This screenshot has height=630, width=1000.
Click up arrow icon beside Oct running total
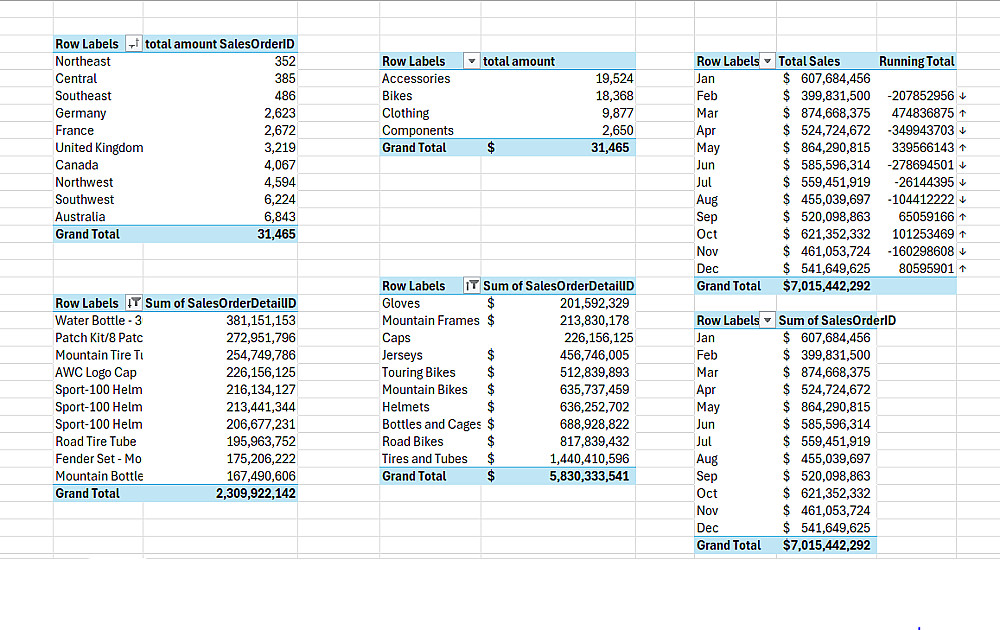click(962, 235)
